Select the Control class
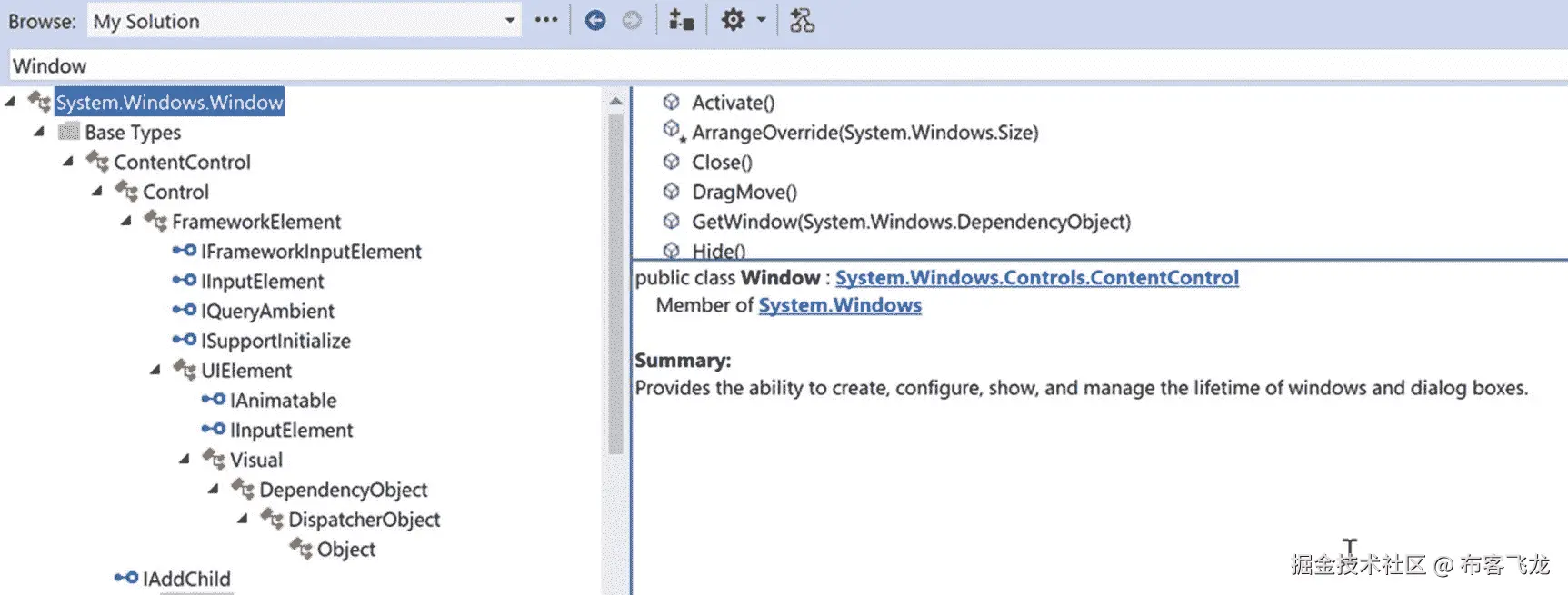Viewport: 1568px width, 595px height. pos(175,193)
